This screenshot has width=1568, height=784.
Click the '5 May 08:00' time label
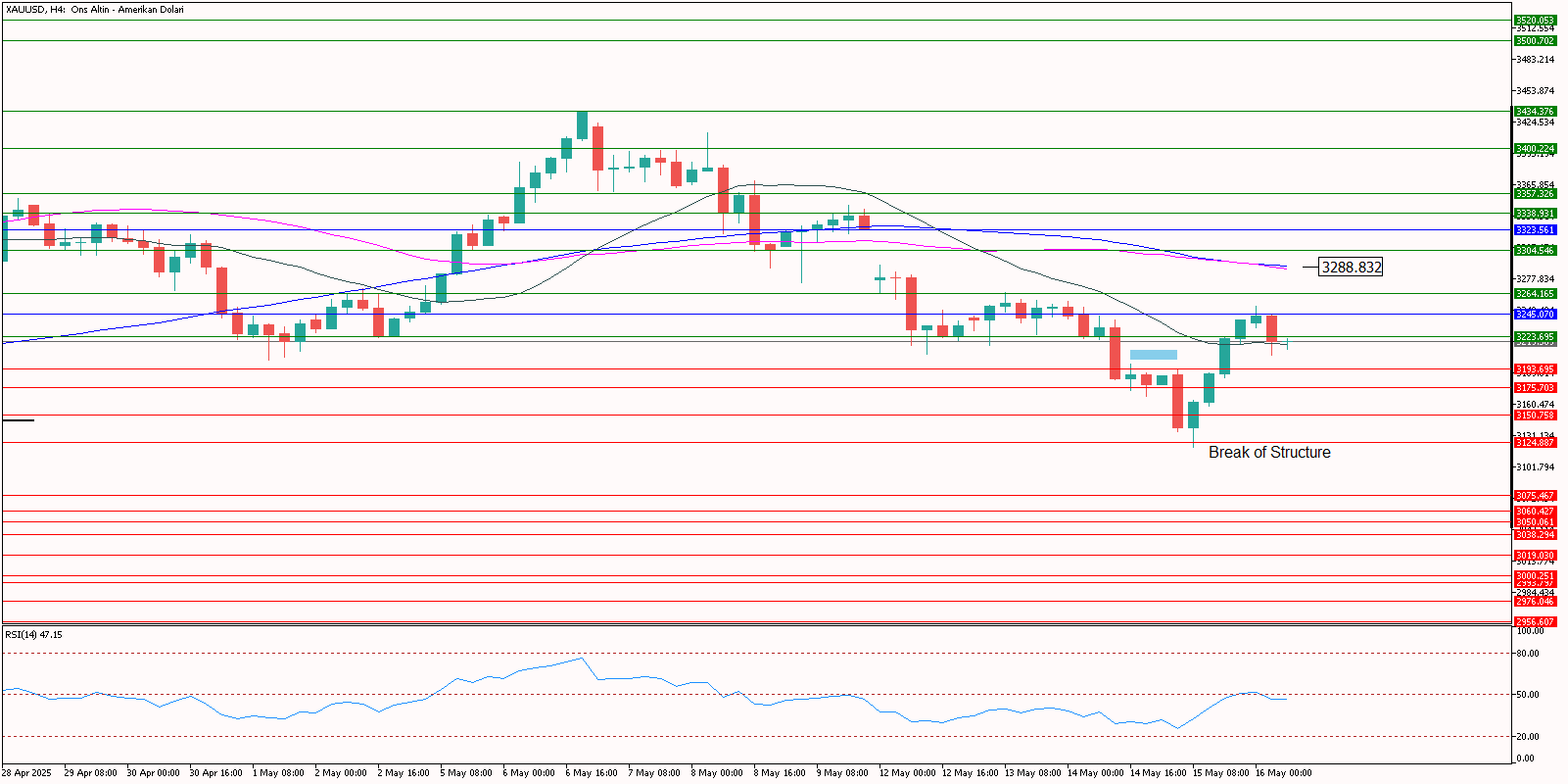[x=466, y=772]
